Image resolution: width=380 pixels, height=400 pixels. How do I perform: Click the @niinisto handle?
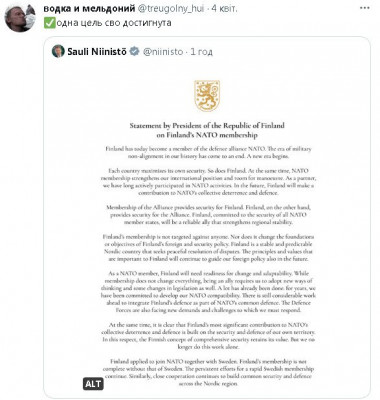pos(163,52)
